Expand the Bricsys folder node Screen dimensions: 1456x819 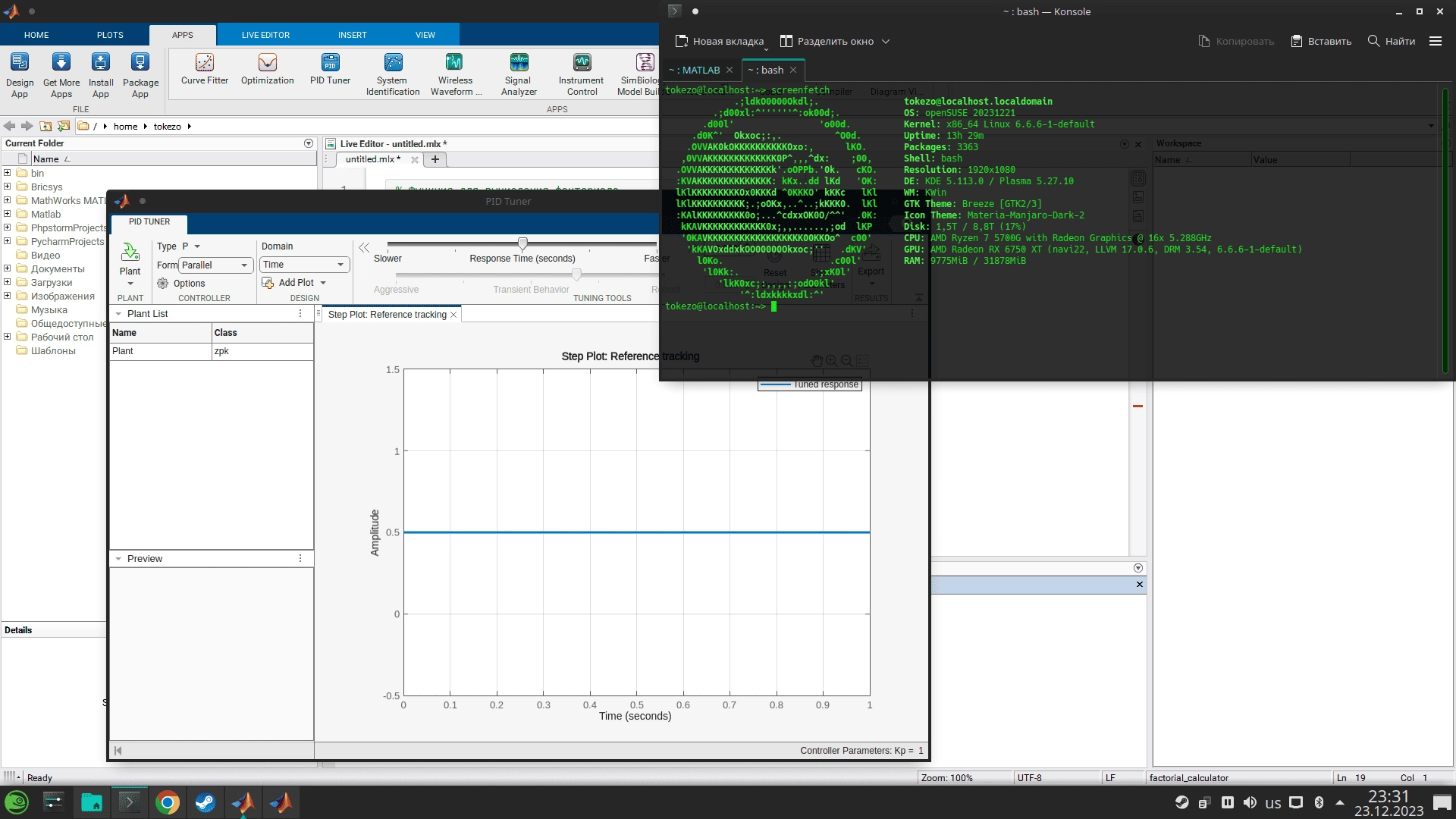8,187
